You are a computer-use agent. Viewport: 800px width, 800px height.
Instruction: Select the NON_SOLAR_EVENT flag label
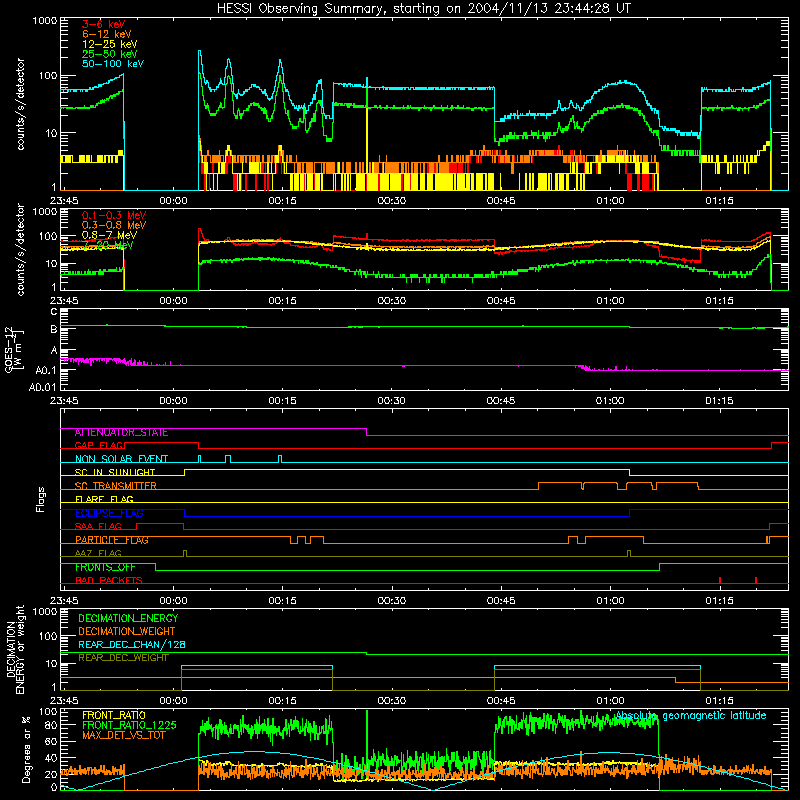121,459
